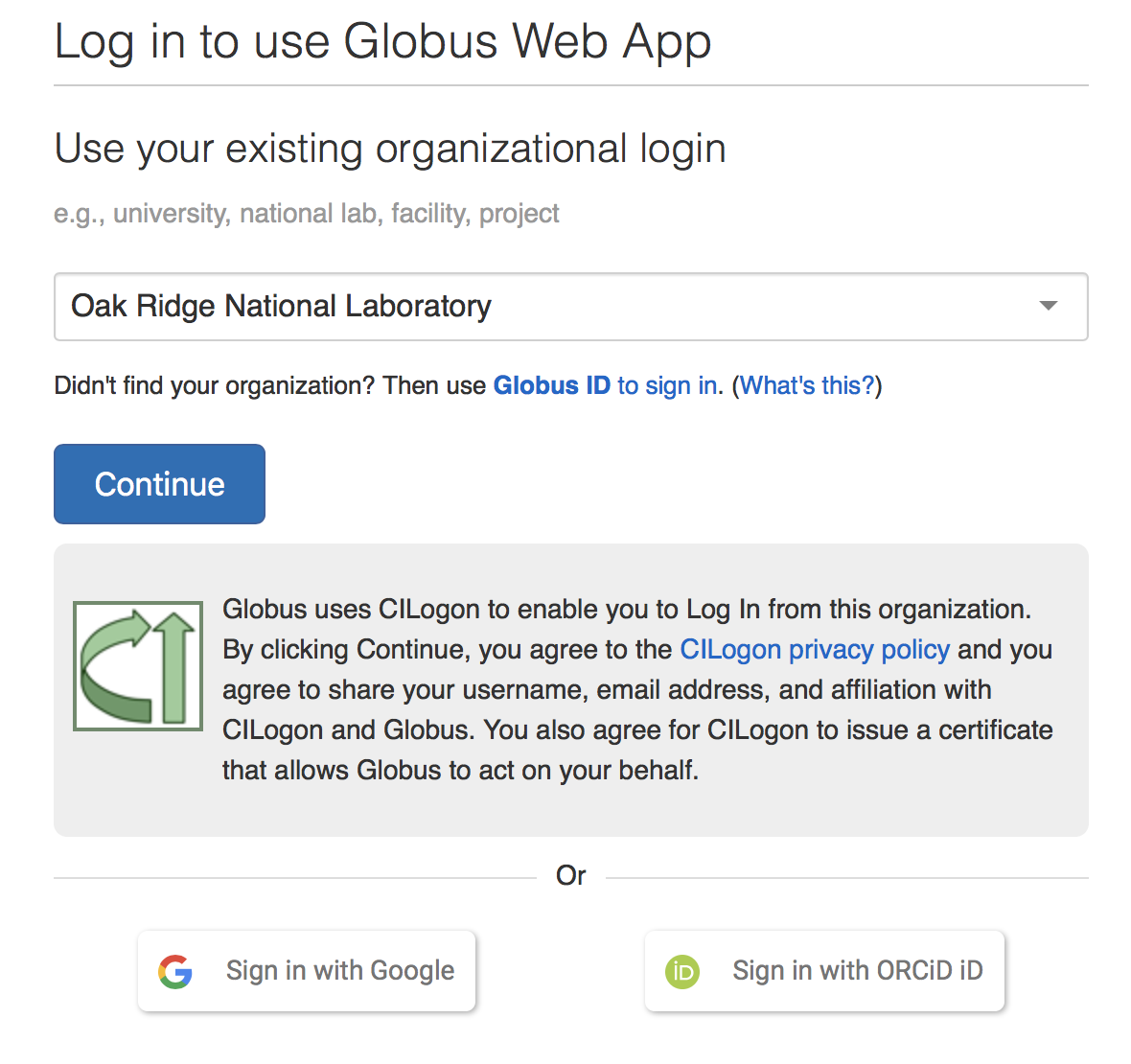The height and width of the screenshot is (1064, 1131).
Task: Sign in with Google
Action: pyautogui.click(x=307, y=971)
